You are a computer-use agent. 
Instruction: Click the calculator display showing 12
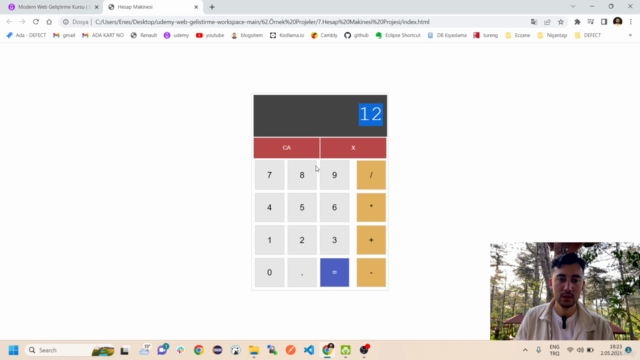coord(320,116)
